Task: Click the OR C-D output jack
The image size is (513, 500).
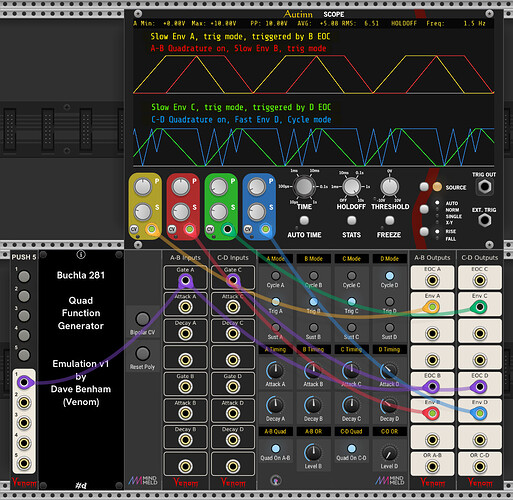Action: [x=480, y=466]
